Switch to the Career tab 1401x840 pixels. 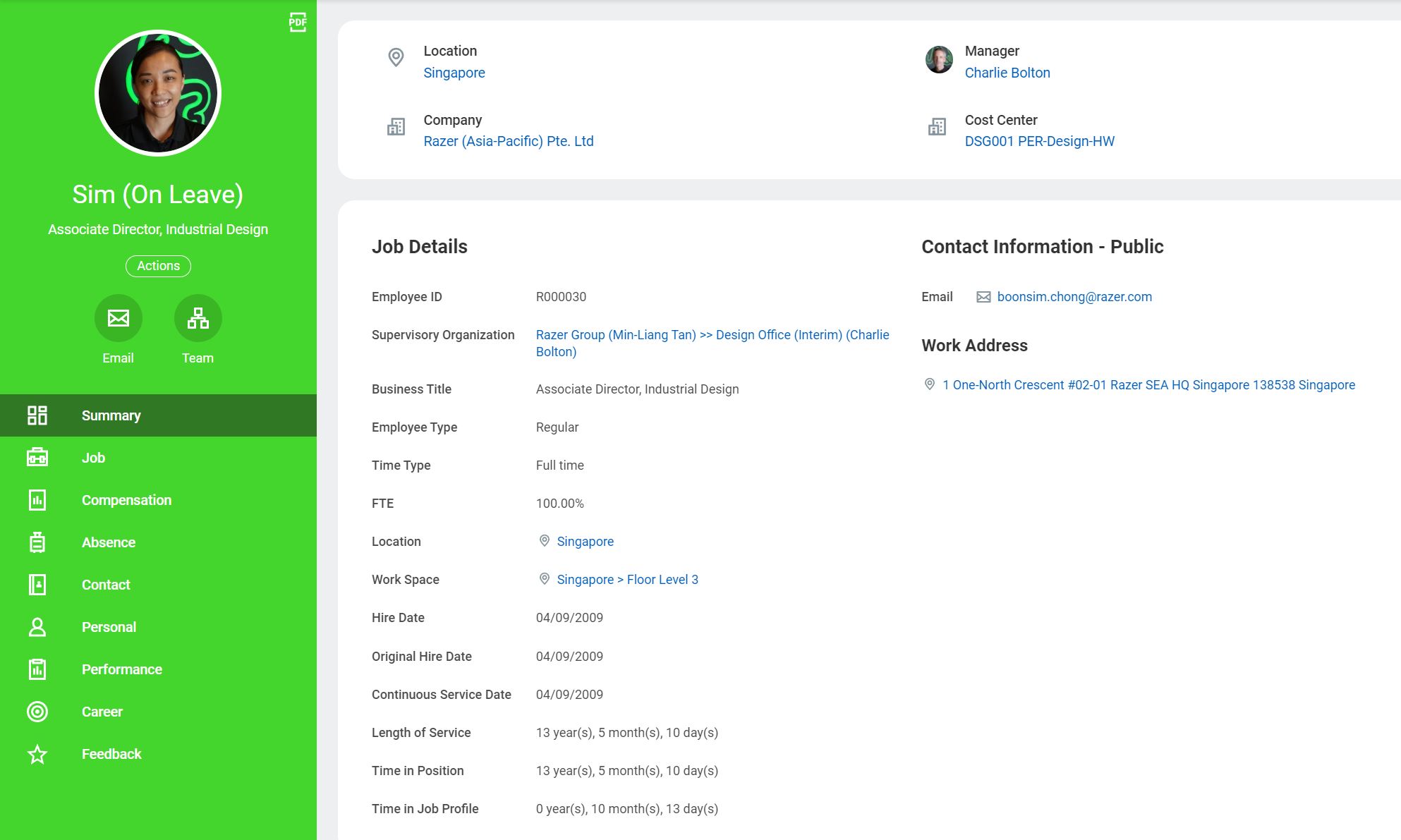[x=158, y=712]
